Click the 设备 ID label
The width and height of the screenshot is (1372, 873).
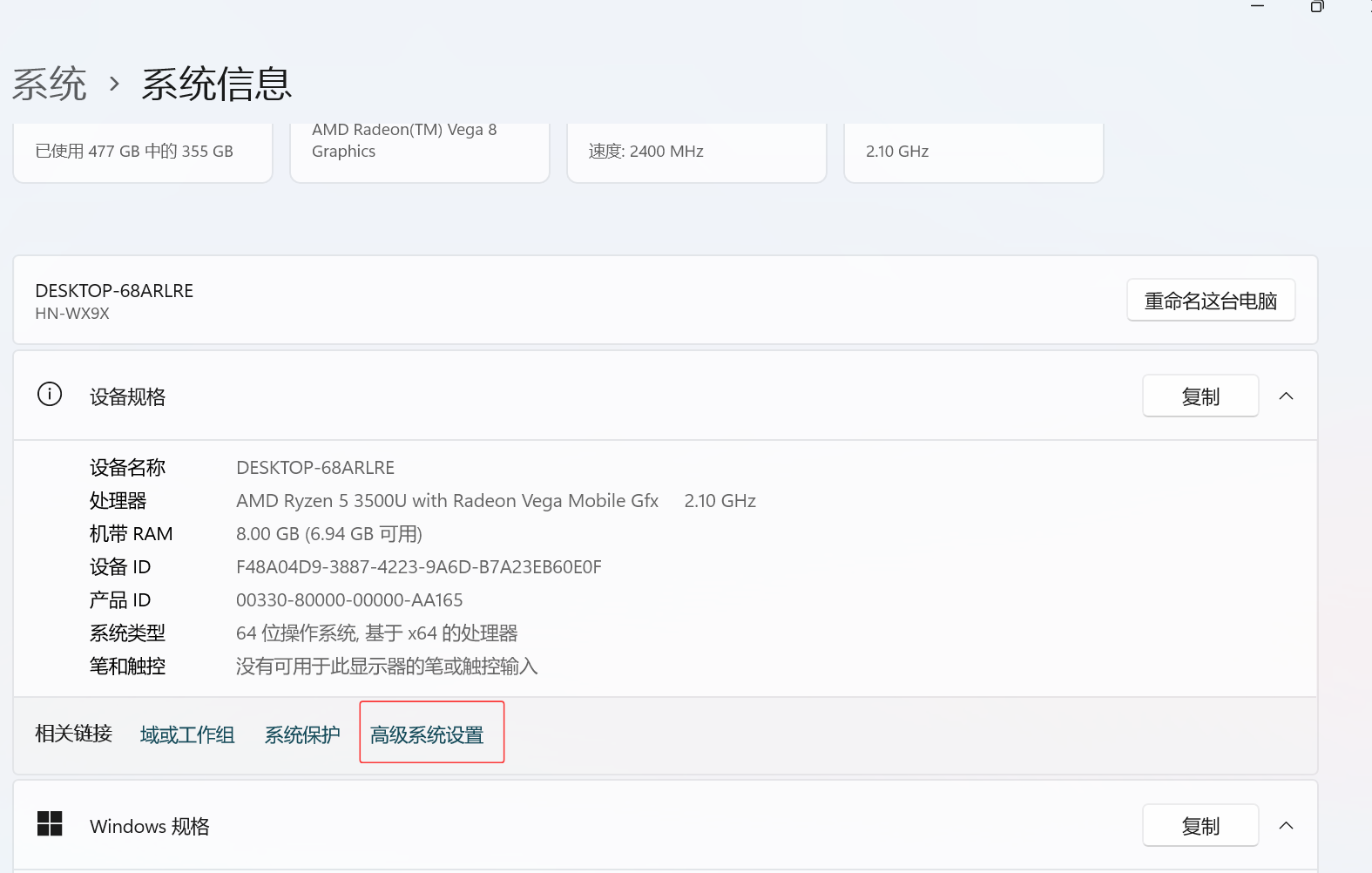[x=120, y=567]
